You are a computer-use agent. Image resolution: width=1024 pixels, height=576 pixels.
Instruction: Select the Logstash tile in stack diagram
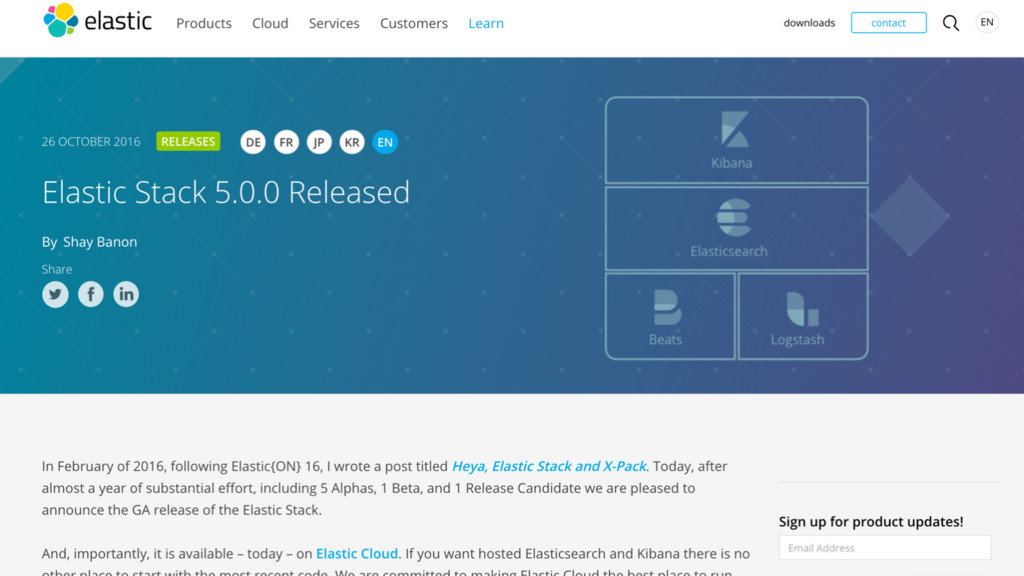[x=803, y=316]
